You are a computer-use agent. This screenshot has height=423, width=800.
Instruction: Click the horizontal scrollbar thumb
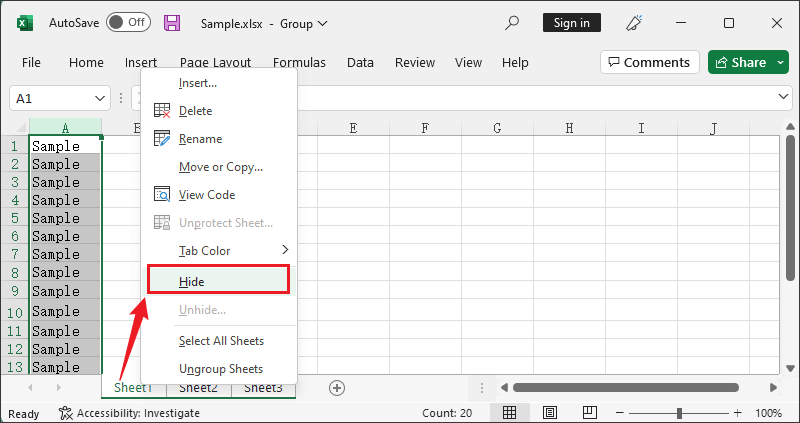(626, 388)
